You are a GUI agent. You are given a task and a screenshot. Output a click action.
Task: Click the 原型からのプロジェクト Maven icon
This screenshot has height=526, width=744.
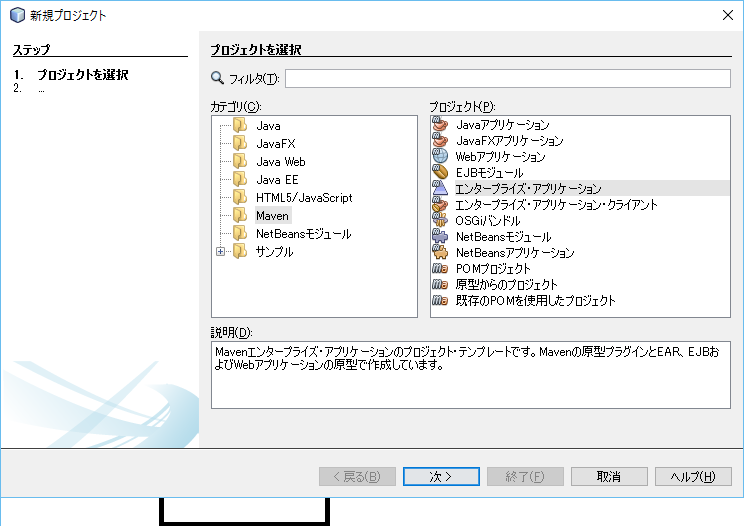[440, 284]
